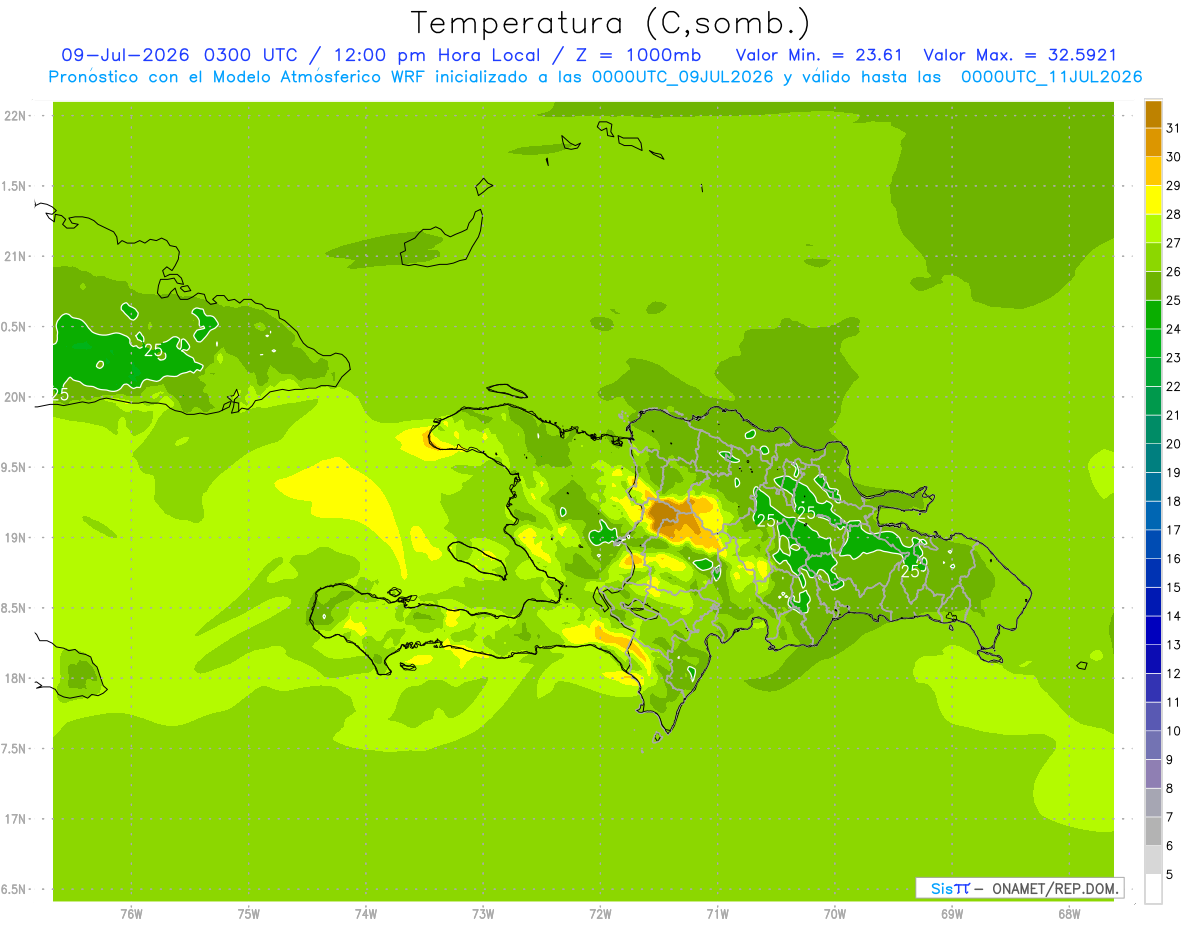This screenshot has width=1200, height=927.
Task: Click the '0000UTC_11JUL2026' valid-until time
Action: click(x=1051, y=77)
